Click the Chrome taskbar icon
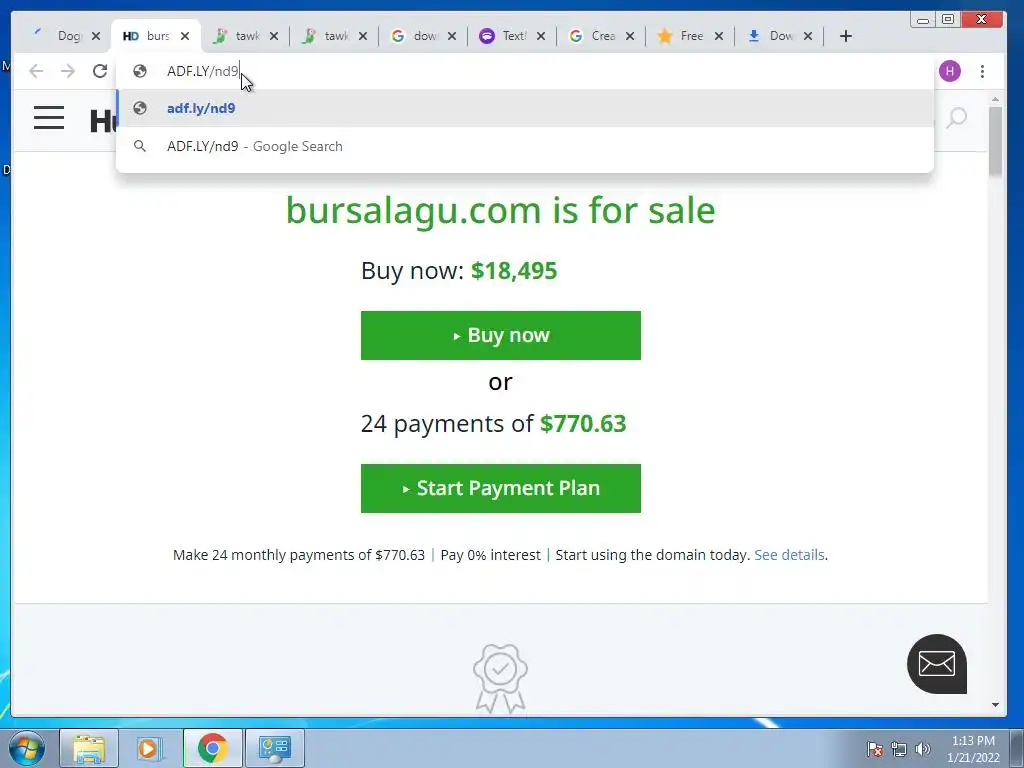Screen dimensions: 1024x768 [x=212, y=748]
